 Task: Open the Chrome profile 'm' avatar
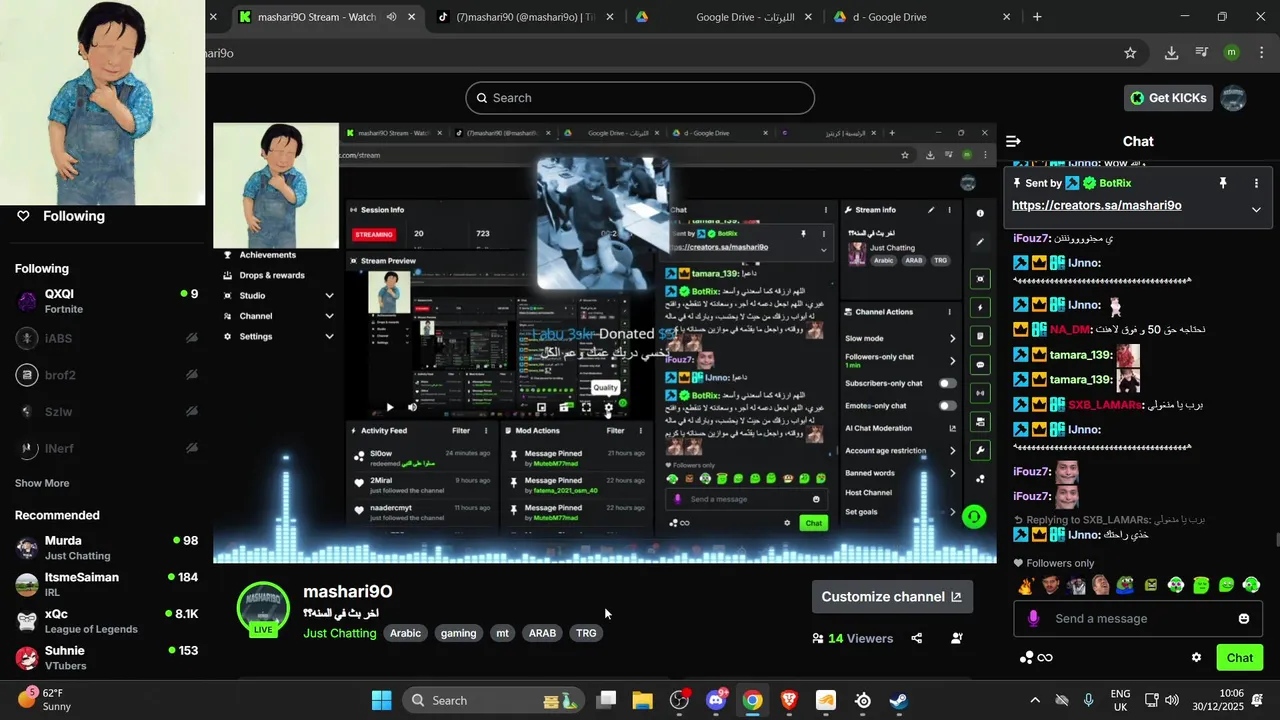click(1232, 53)
